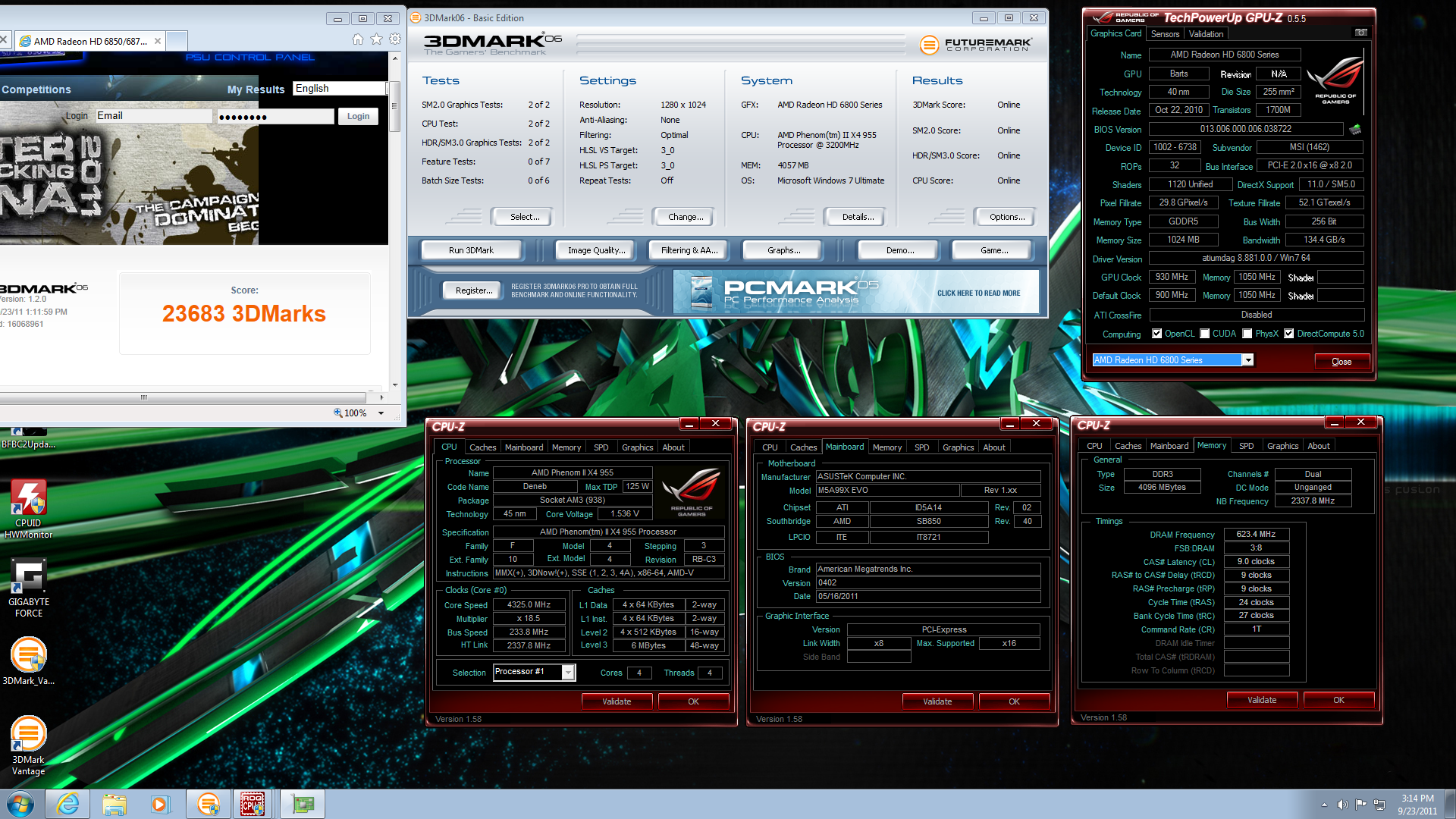
Task: Click the Demo... button in 3DMark06
Action: [x=899, y=250]
